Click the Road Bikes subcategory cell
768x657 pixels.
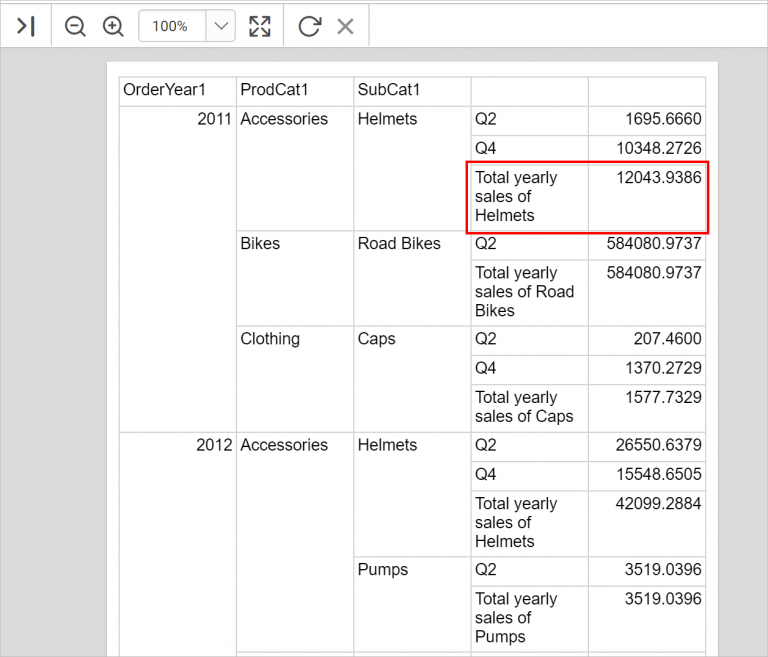412,278
